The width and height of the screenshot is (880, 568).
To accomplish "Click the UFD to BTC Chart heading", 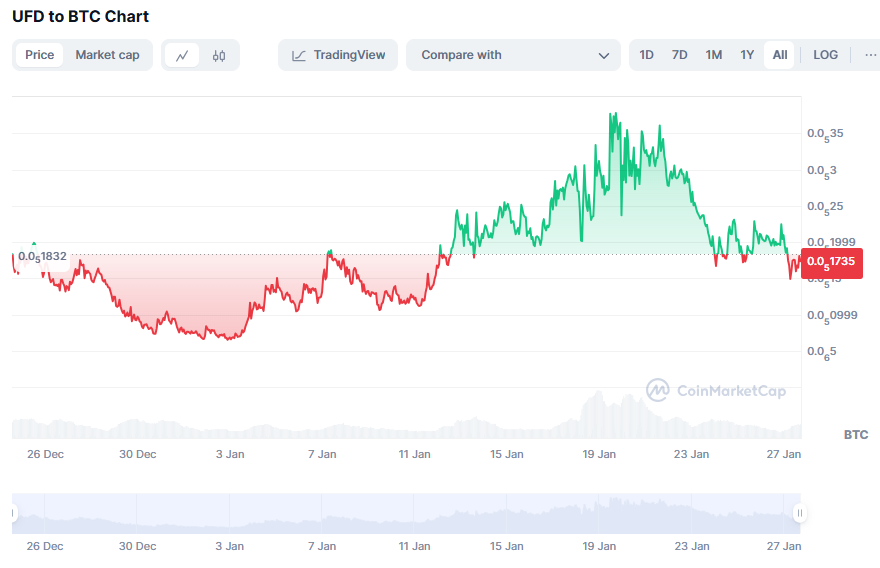I will [x=80, y=17].
